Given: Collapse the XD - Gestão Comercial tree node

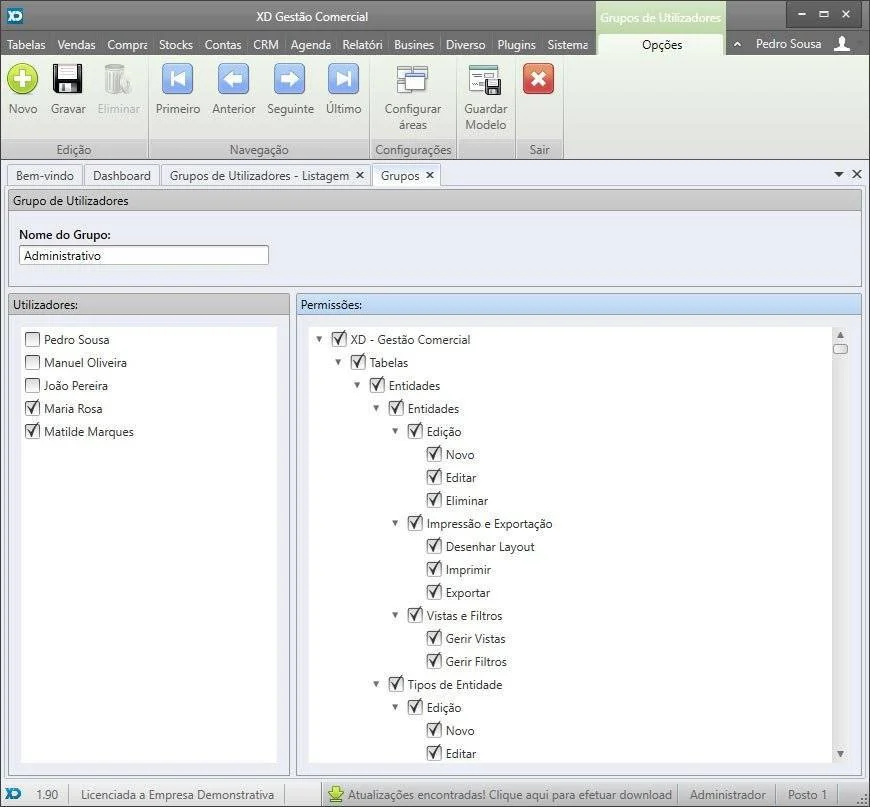Looking at the screenshot, I should click(319, 339).
